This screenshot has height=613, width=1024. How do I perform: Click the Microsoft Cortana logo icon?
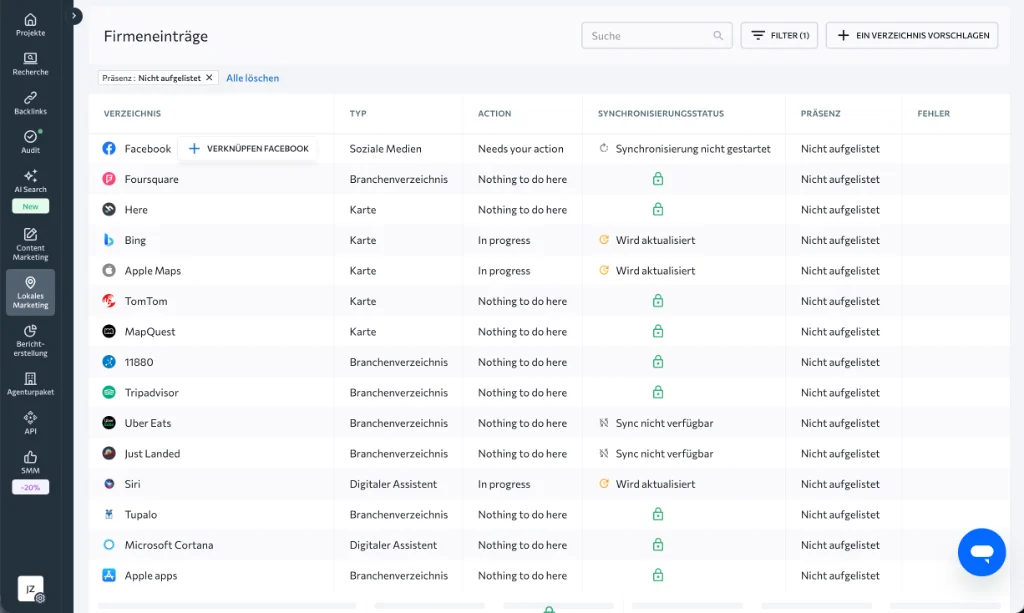click(x=109, y=544)
